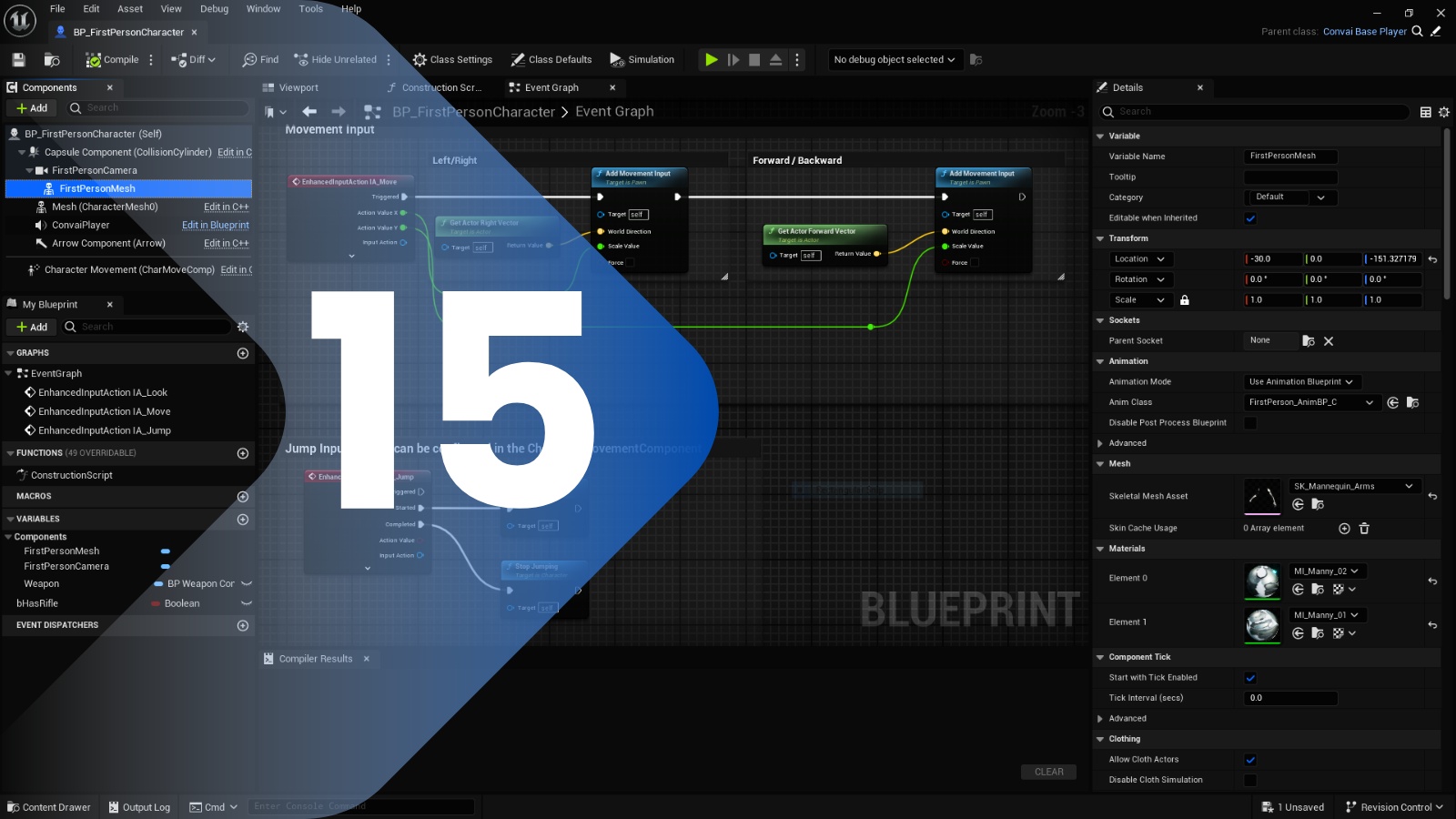The image size is (1456, 819).
Task: Add a Skin Cache Usage array element
Action: point(1344,529)
